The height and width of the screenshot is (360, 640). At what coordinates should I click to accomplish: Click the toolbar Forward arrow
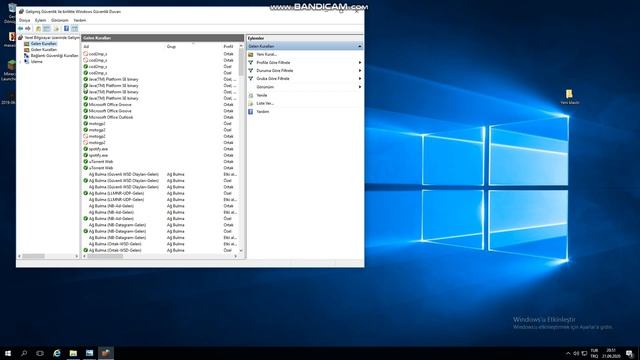(28, 29)
